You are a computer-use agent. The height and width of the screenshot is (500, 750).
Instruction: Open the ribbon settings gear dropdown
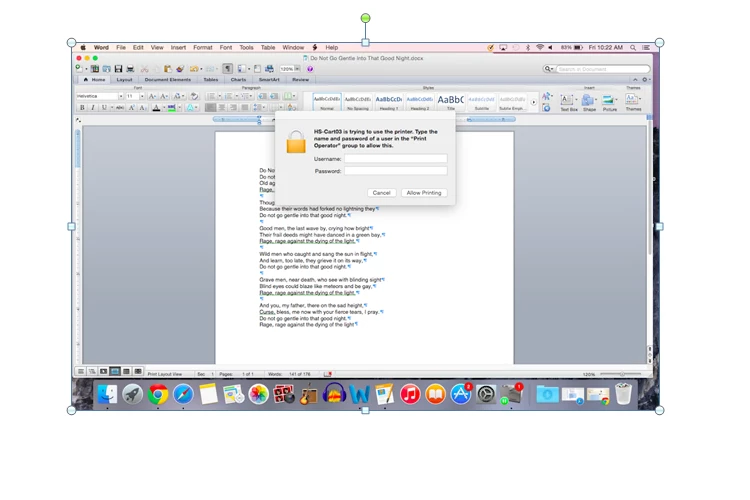(x=645, y=80)
